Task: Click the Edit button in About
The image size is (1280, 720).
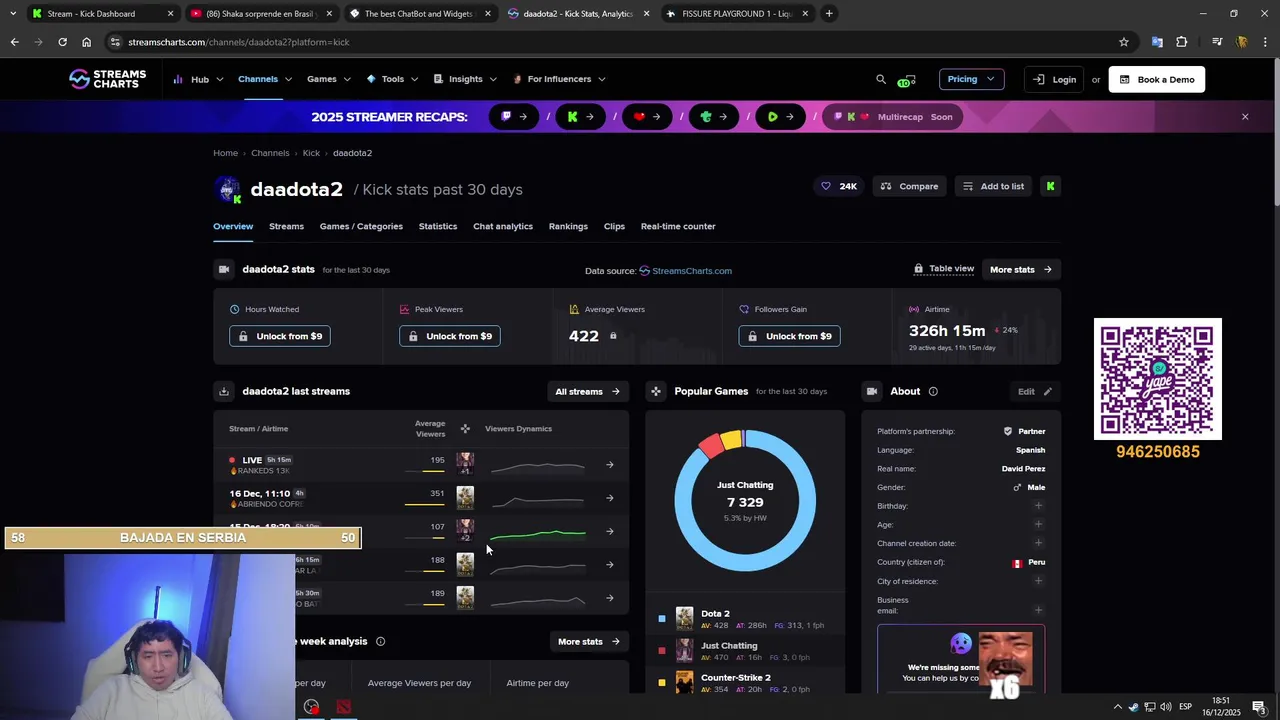Action: pos(1035,391)
